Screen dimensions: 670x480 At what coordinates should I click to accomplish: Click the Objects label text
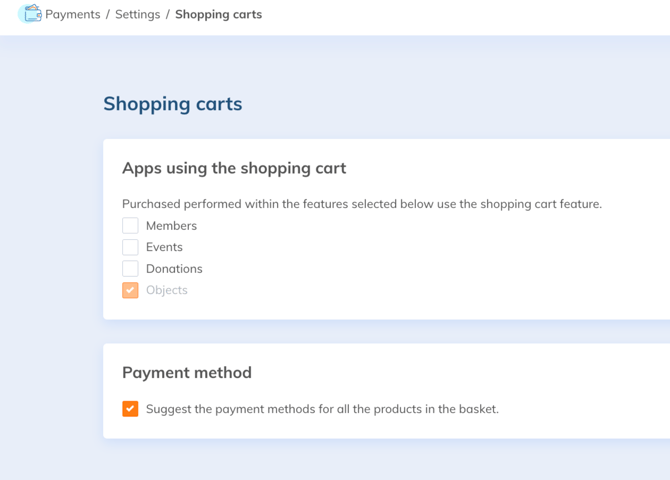pos(166,290)
